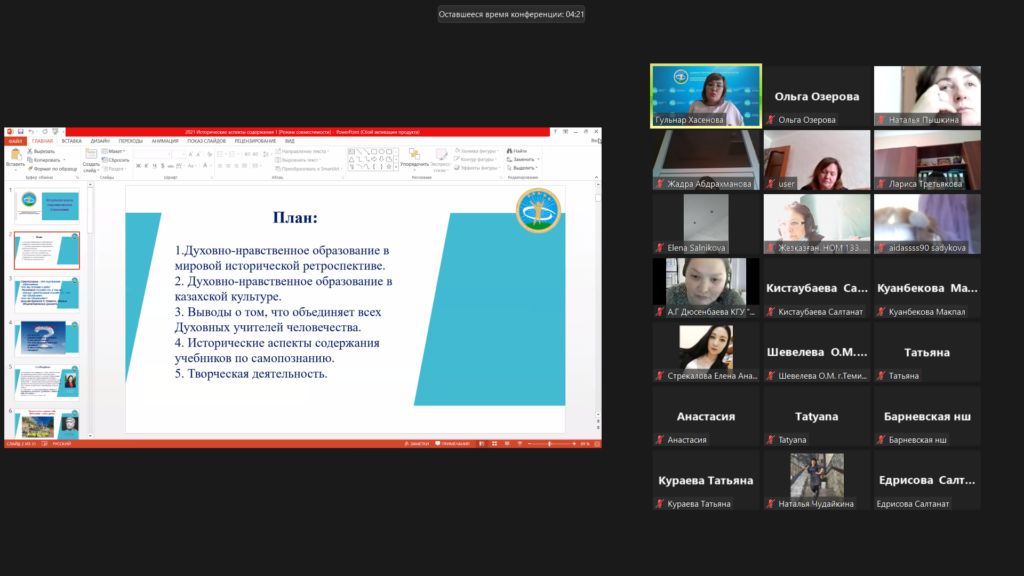Click the Paste (Вставить) clipboard icon

(x=16, y=154)
